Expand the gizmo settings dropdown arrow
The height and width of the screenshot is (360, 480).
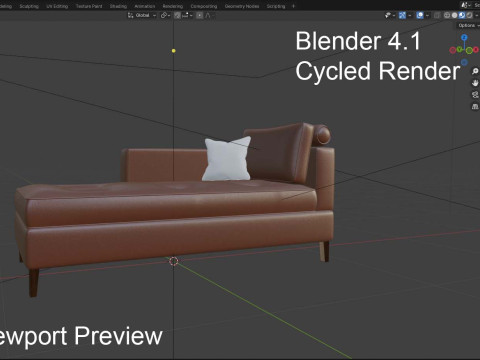click(x=410, y=15)
